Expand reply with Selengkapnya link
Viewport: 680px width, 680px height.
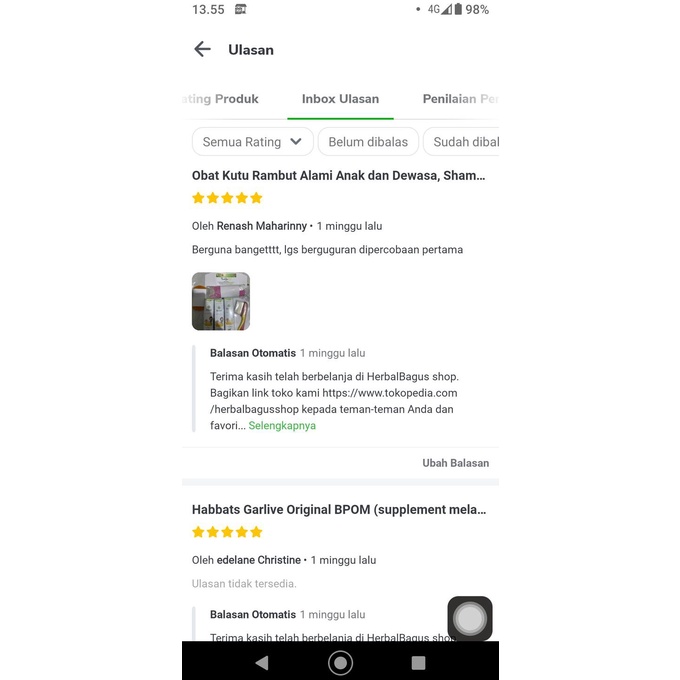(282, 425)
